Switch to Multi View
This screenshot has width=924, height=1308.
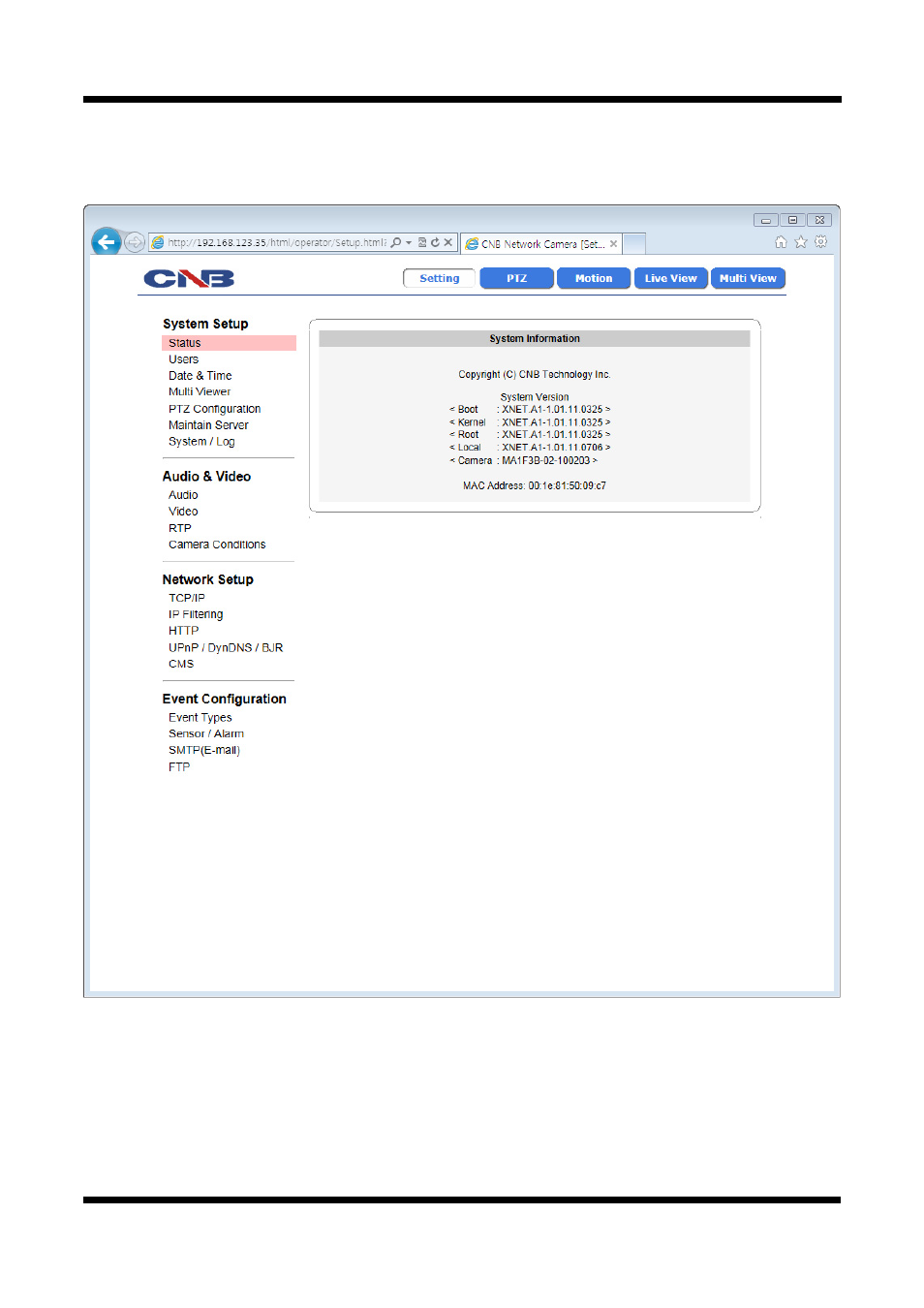point(748,278)
